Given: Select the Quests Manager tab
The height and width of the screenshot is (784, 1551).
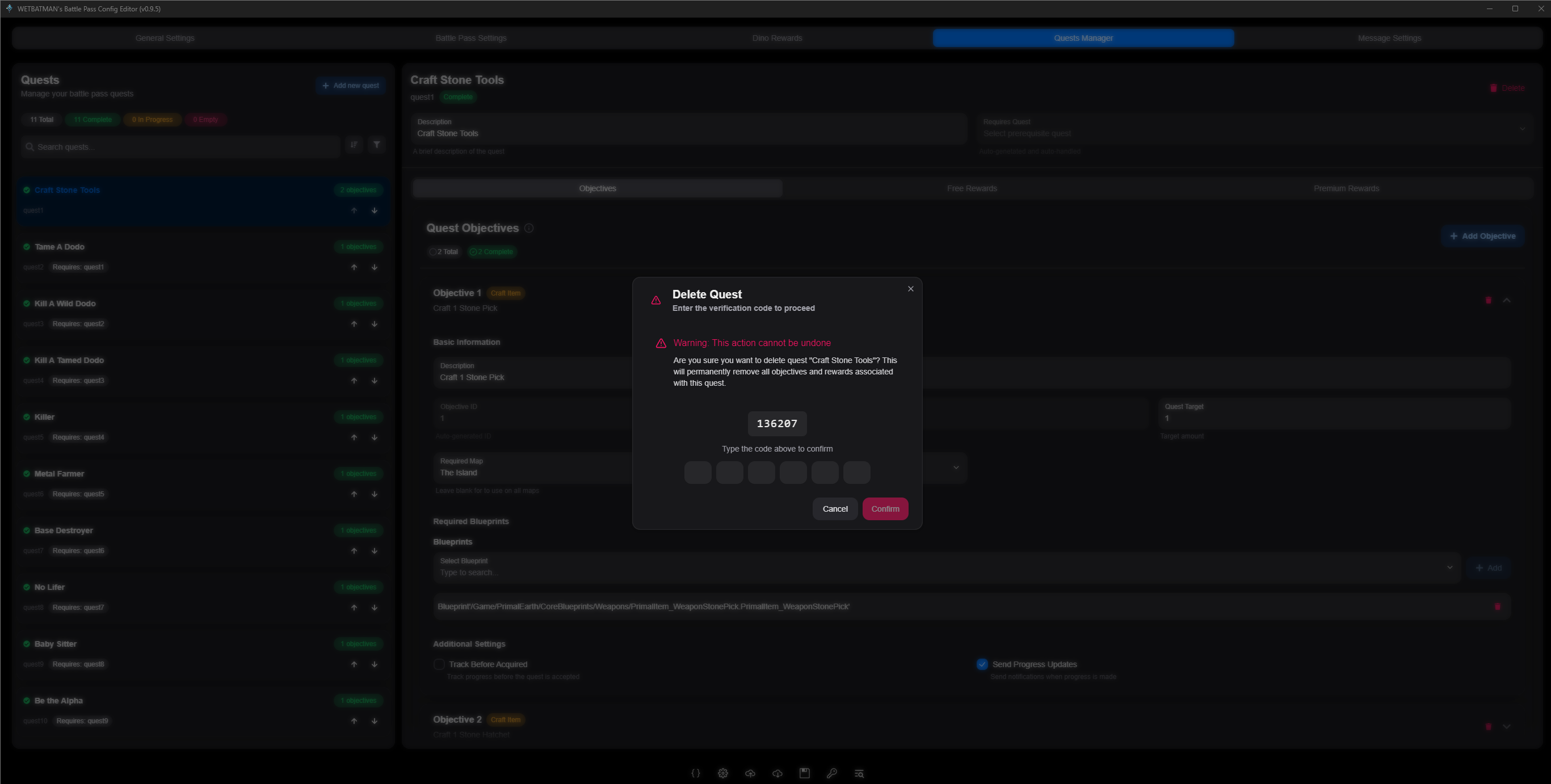Looking at the screenshot, I should [1083, 38].
